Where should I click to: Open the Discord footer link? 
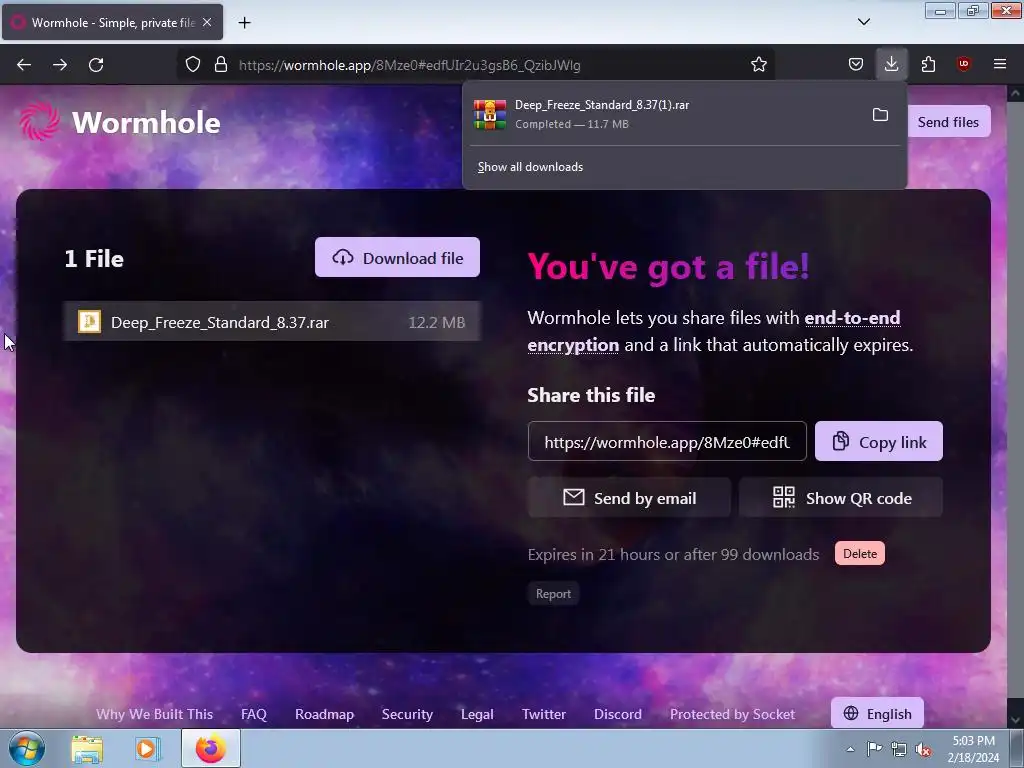[x=618, y=714]
